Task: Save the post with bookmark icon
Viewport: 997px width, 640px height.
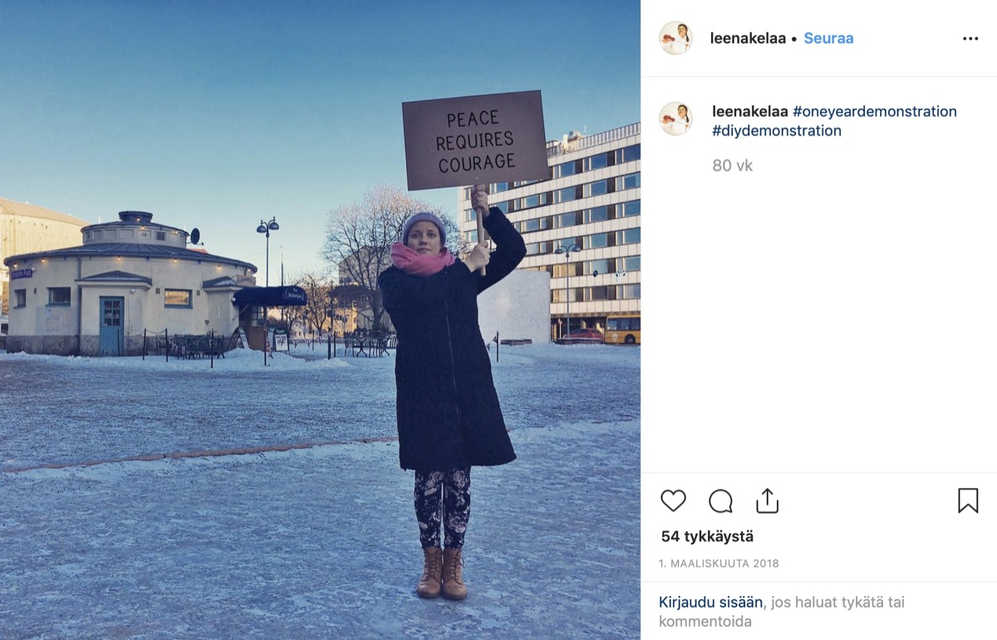Action: [968, 500]
